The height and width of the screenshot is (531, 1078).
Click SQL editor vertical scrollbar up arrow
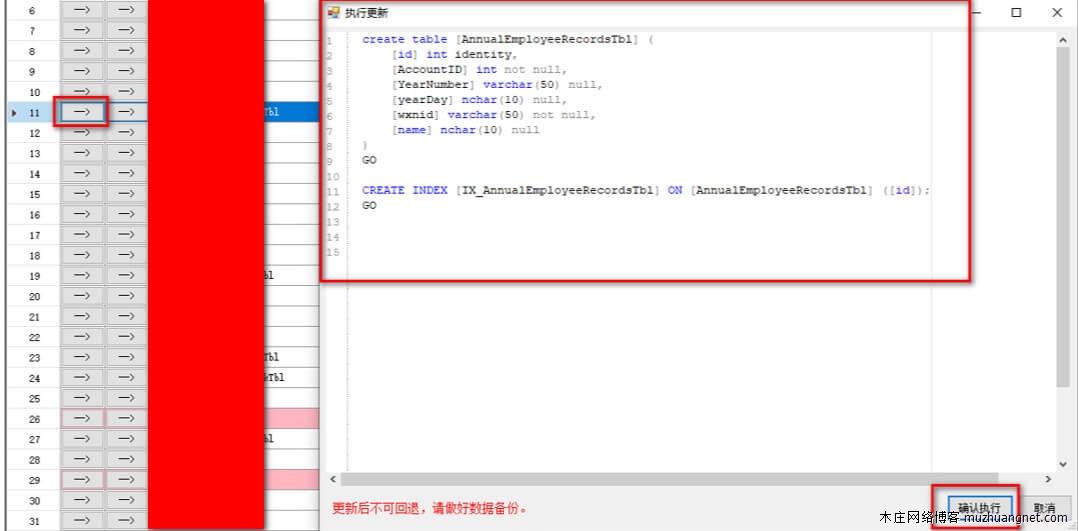(1063, 40)
